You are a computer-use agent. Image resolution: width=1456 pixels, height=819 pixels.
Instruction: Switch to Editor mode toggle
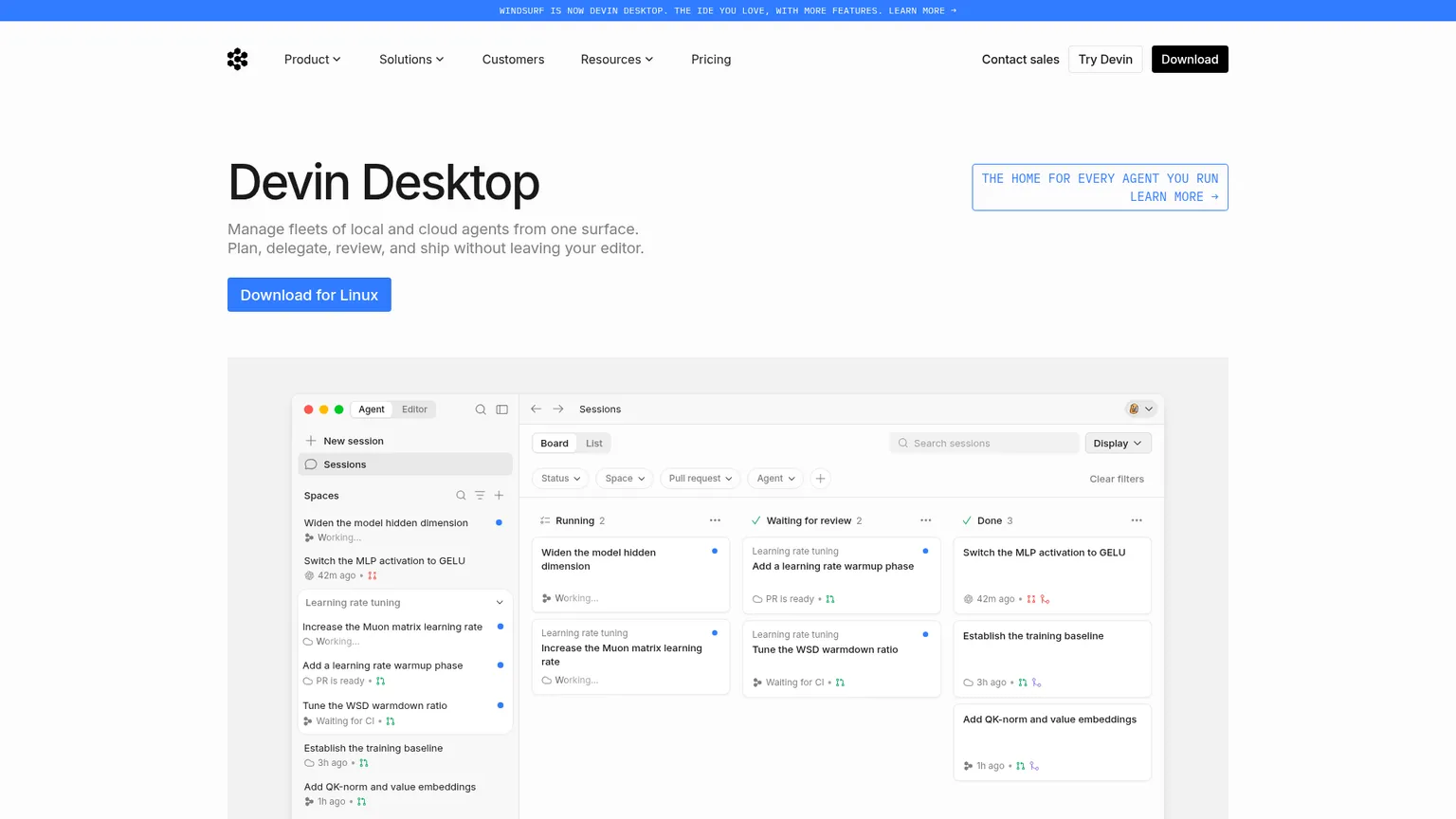(x=414, y=409)
